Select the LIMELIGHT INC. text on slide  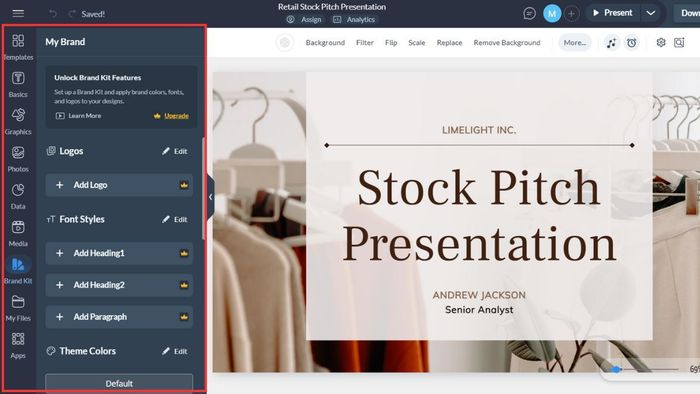pyautogui.click(x=479, y=130)
